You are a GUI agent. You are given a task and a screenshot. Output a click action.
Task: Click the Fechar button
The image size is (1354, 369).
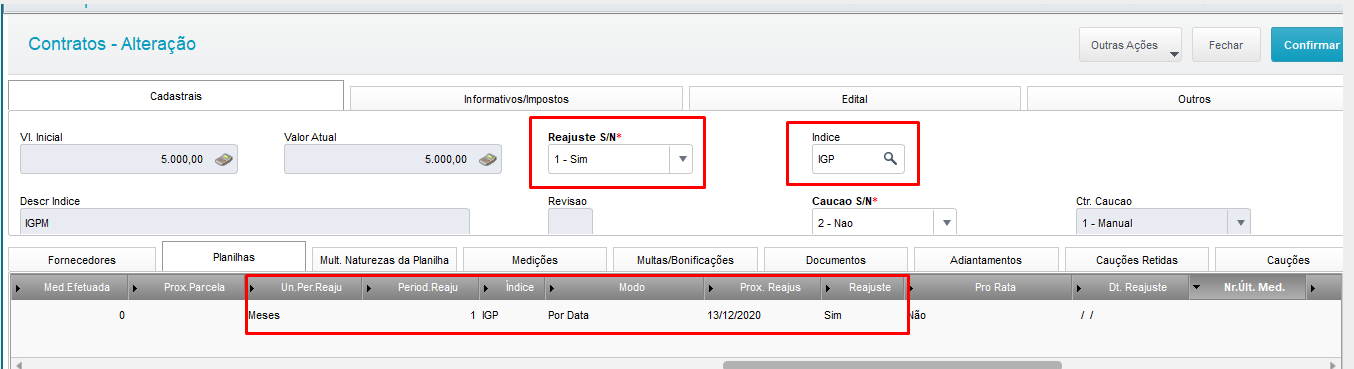1226,45
